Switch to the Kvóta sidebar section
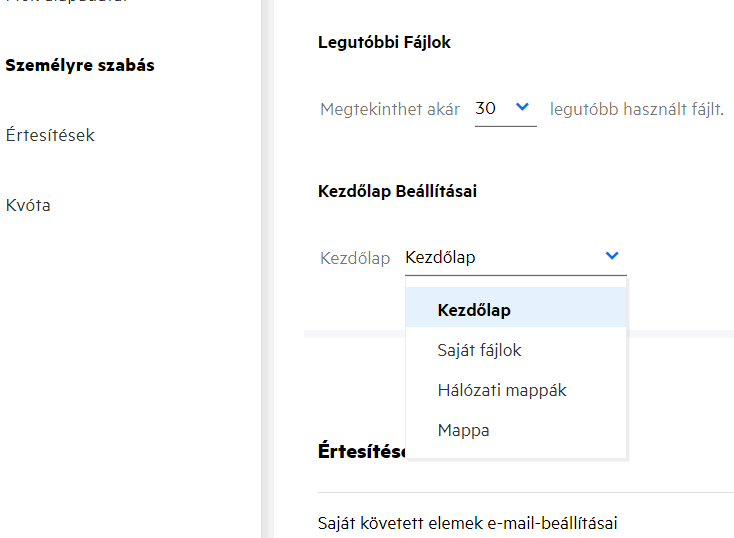 point(28,205)
